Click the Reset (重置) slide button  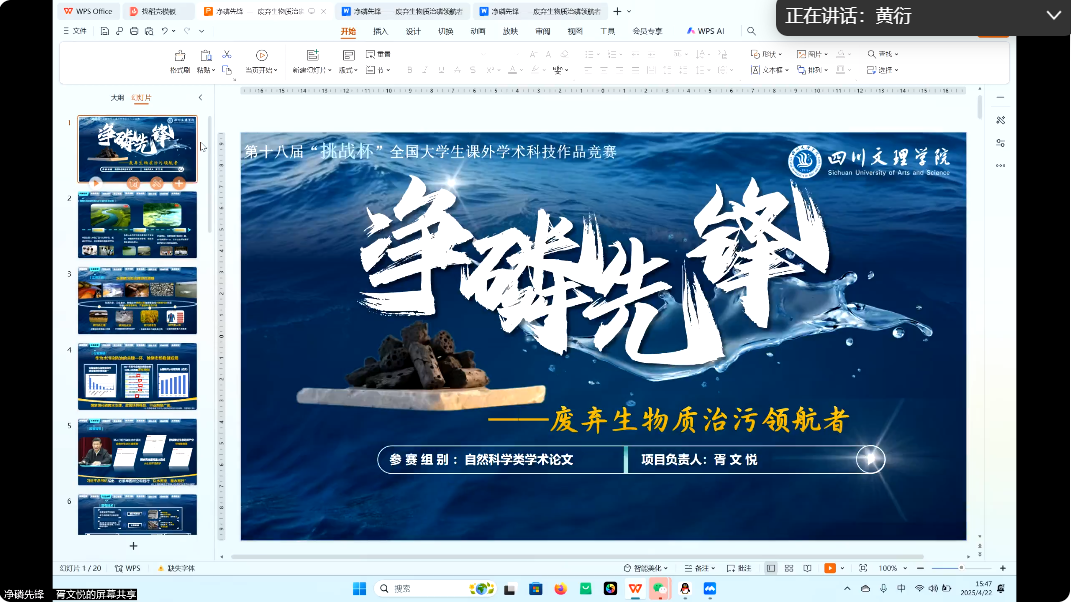pos(378,54)
